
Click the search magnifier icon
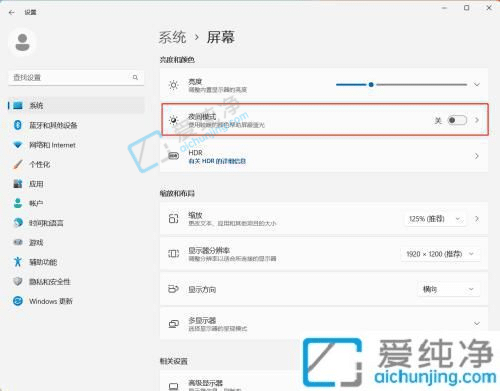[135, 77]
